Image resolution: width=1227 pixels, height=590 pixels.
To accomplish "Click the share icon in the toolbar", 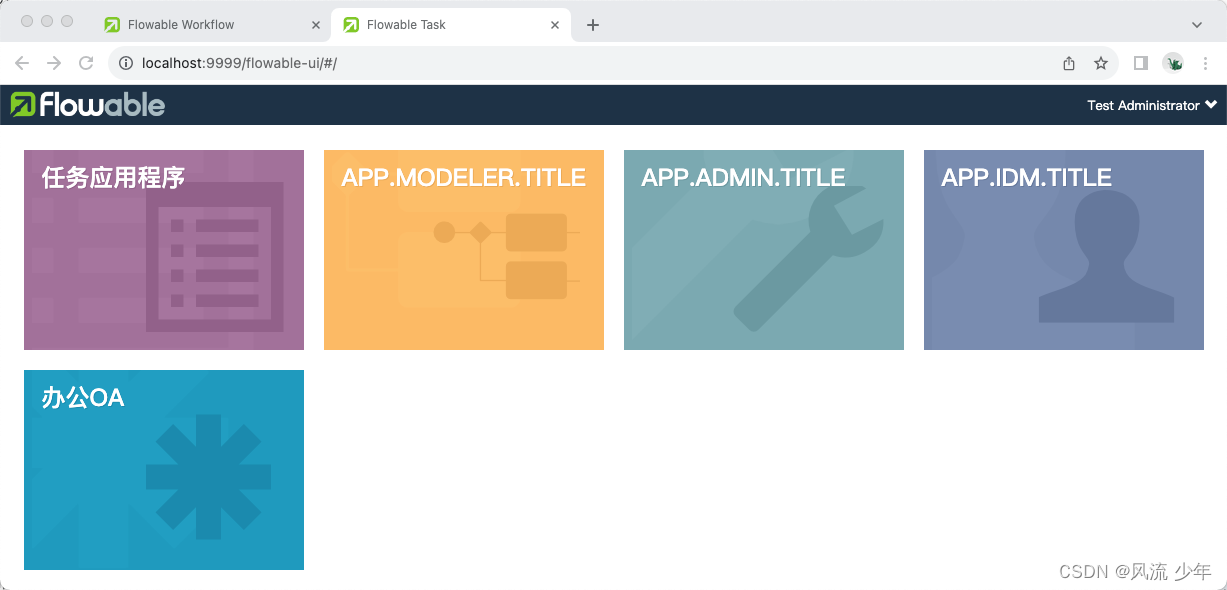I will [x=1068, y=62].
